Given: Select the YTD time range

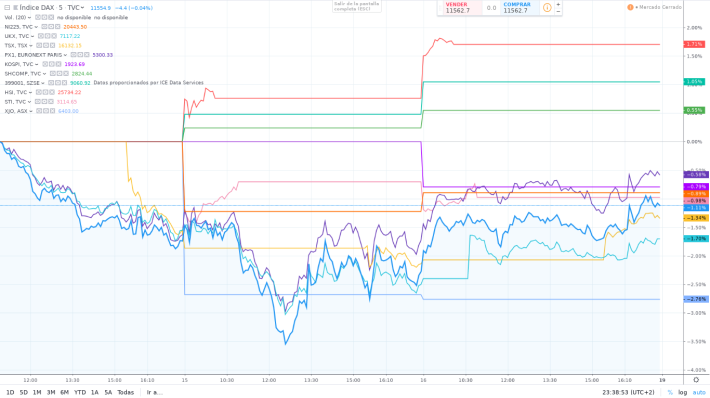Looking at the screenshot, I should click(80, 393).
